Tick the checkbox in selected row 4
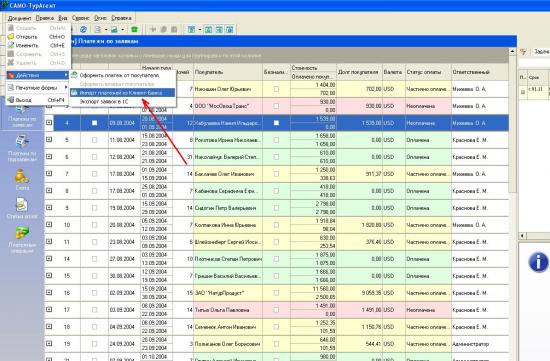This screenshot has height=361, width=550. 94,123
